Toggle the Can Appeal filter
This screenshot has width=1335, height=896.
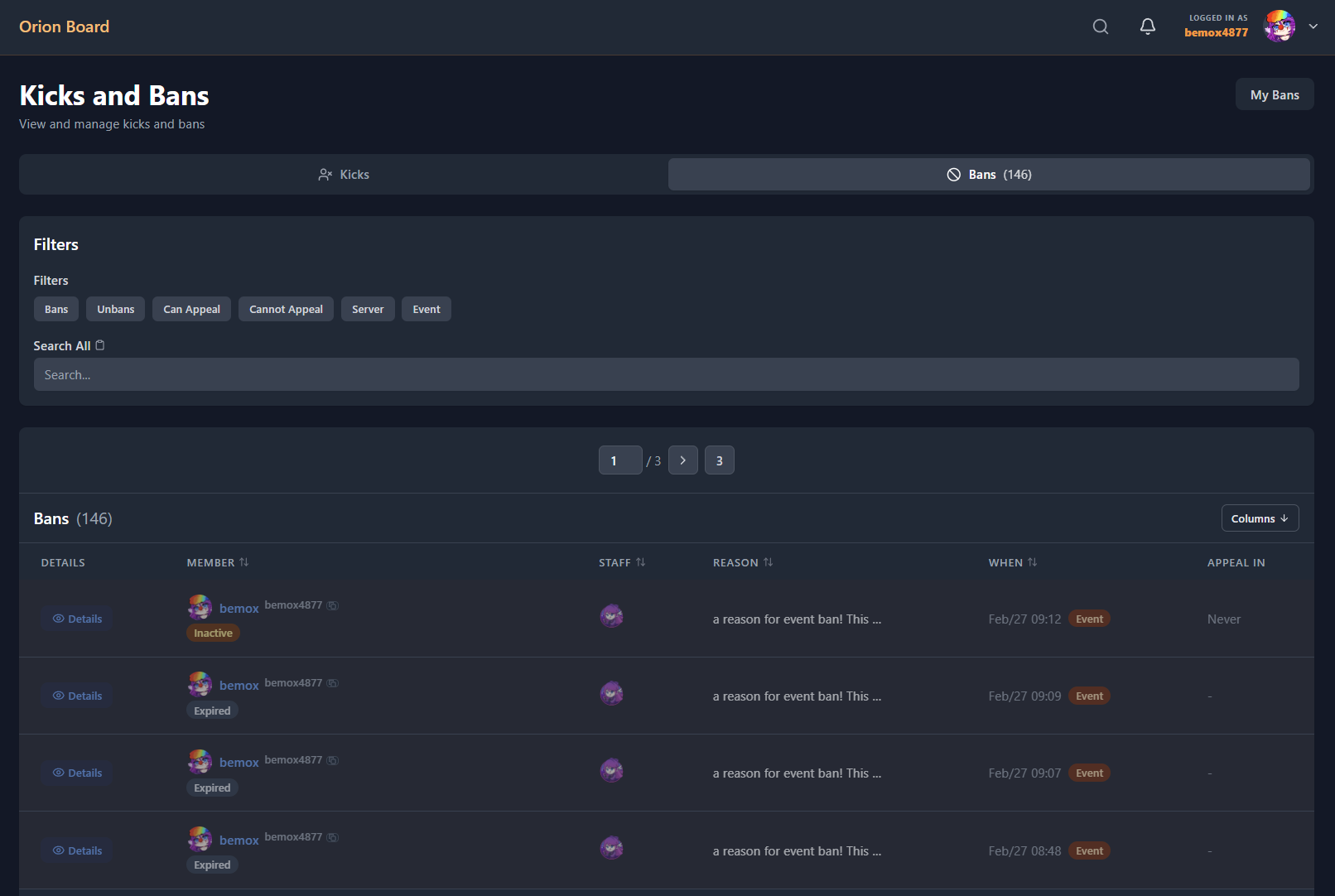click(x=191, y=309)
